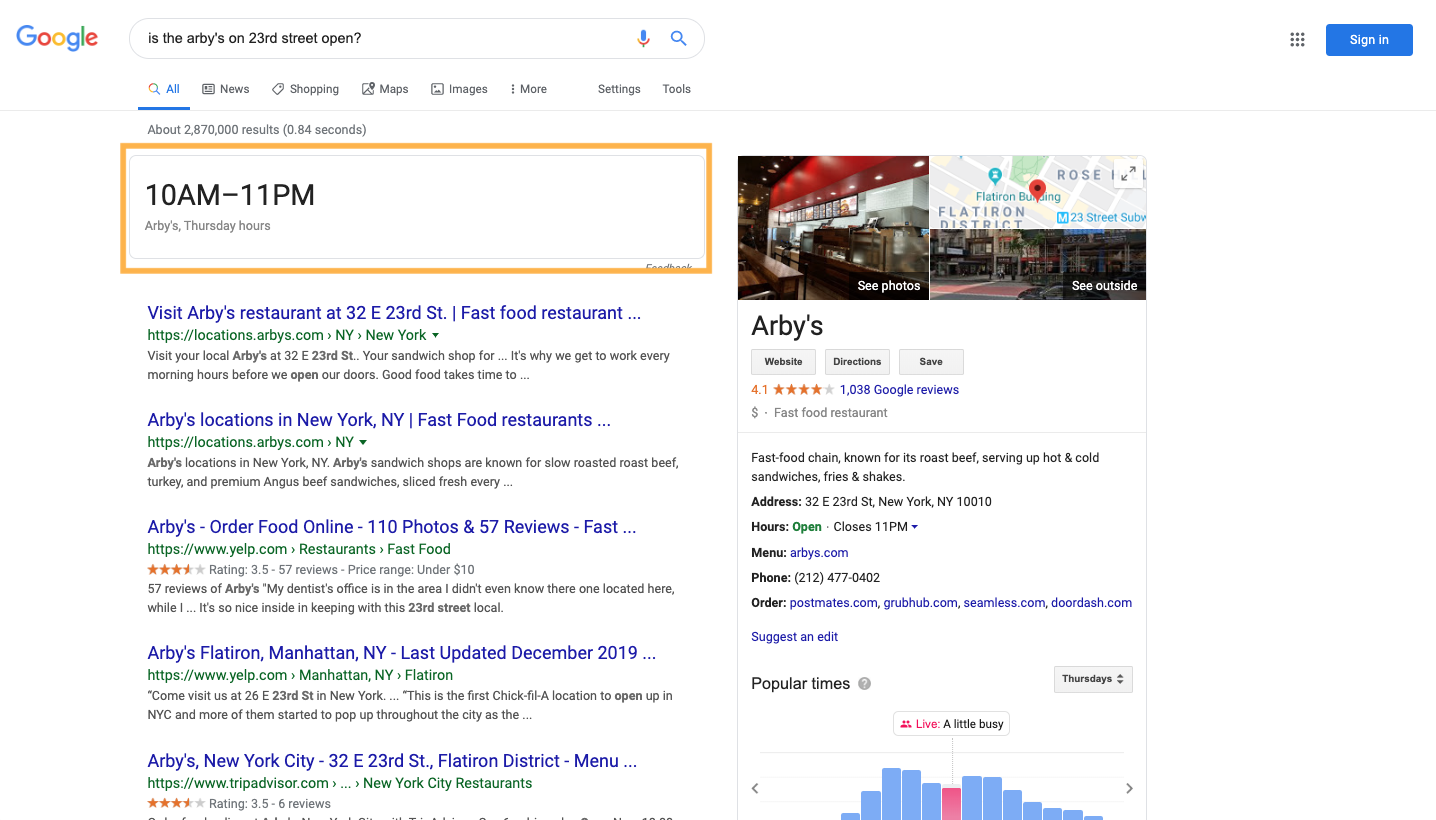The image size is (1436, 820).
Task: Expand the dropdown arrow beside New York breadcrumb
Action: click(435, 335)
